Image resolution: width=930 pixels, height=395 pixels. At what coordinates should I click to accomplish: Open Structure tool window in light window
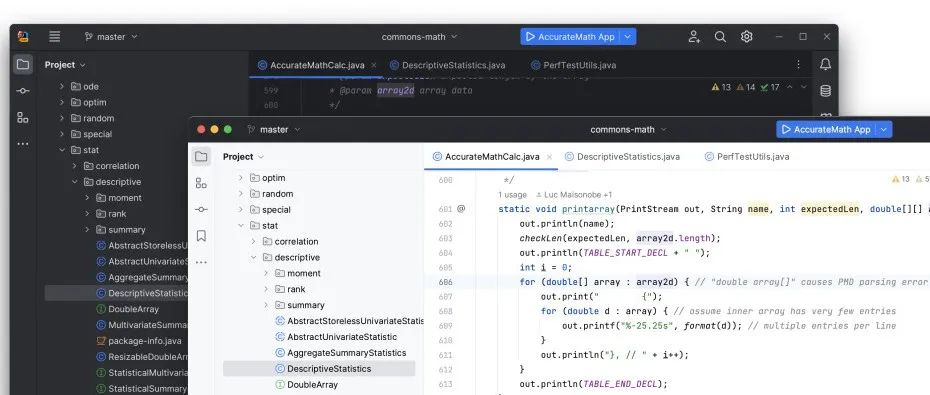201,183
